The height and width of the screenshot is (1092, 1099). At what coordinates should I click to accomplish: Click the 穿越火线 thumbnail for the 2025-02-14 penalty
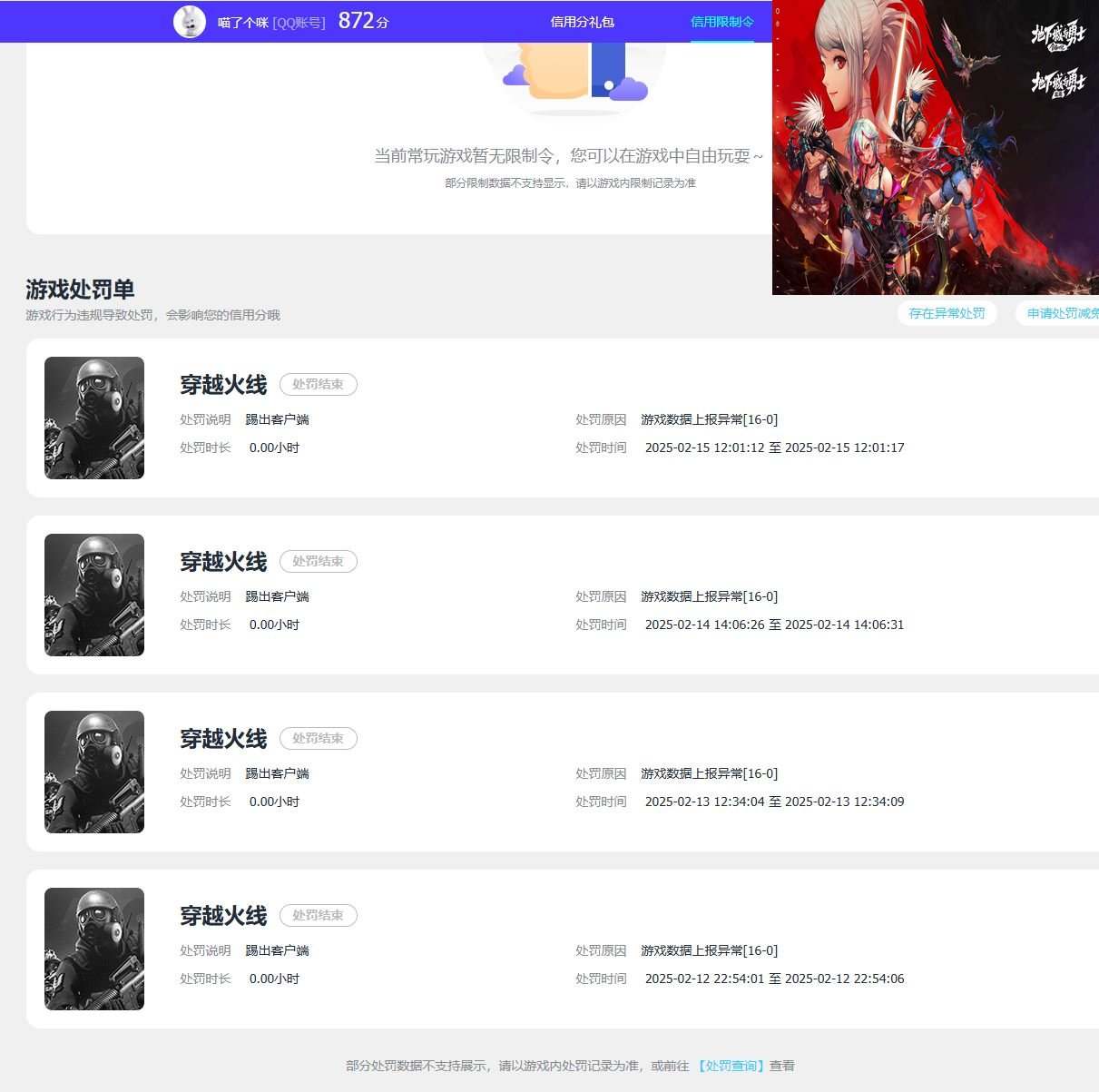[94, 595]
